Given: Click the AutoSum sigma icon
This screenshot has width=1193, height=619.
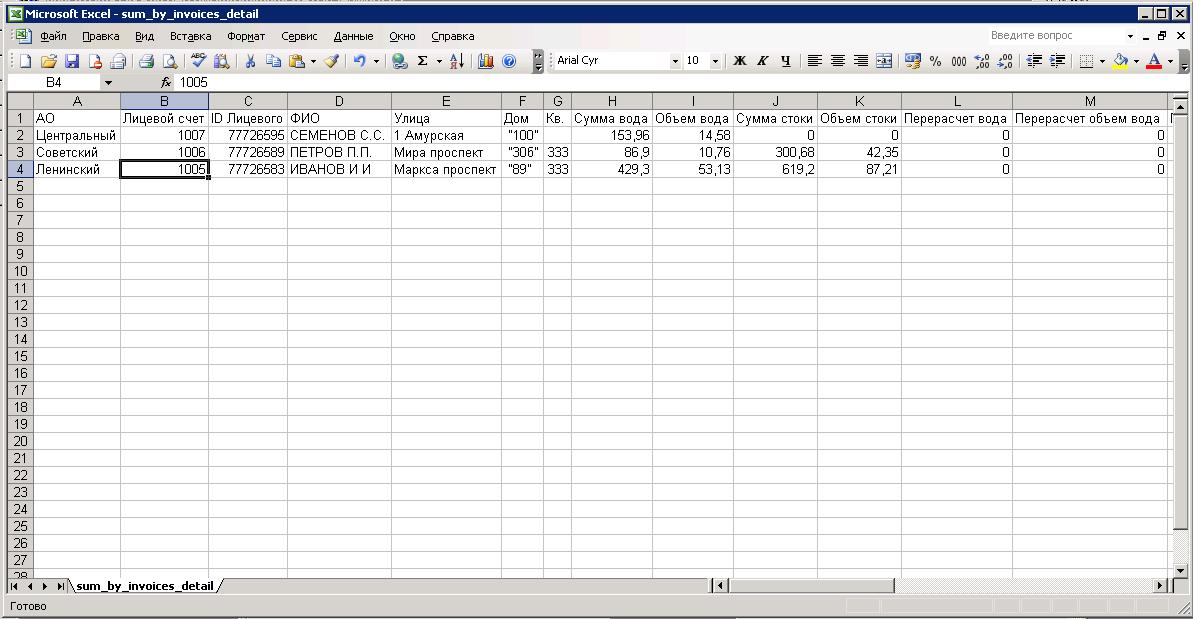Looking at the screenshot, I should (422, 61).
